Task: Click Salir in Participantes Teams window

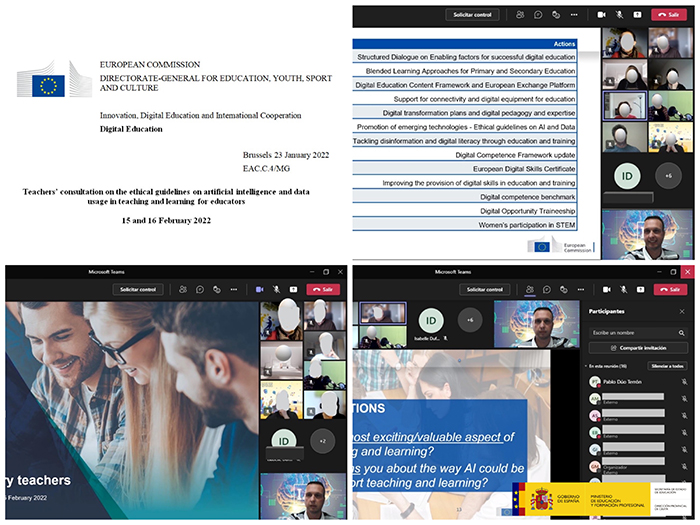Action: 671,289
